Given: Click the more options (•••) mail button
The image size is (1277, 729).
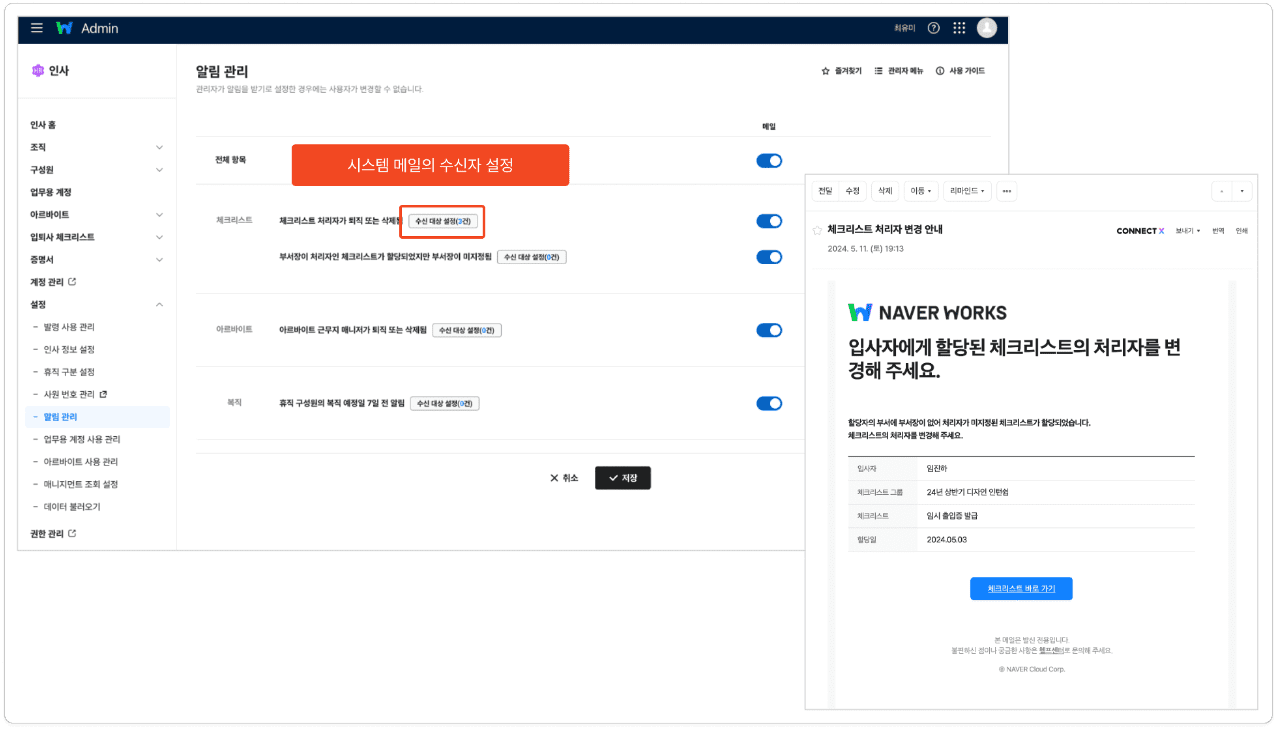Looking at the screenshot, I should (x=1006, y=191).
